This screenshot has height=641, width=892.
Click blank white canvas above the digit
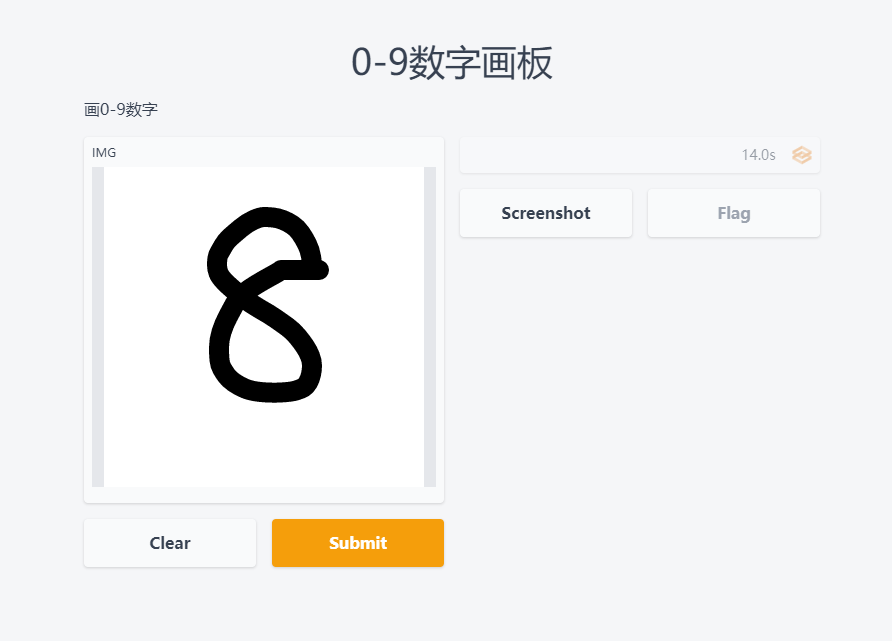coord(264,187)
